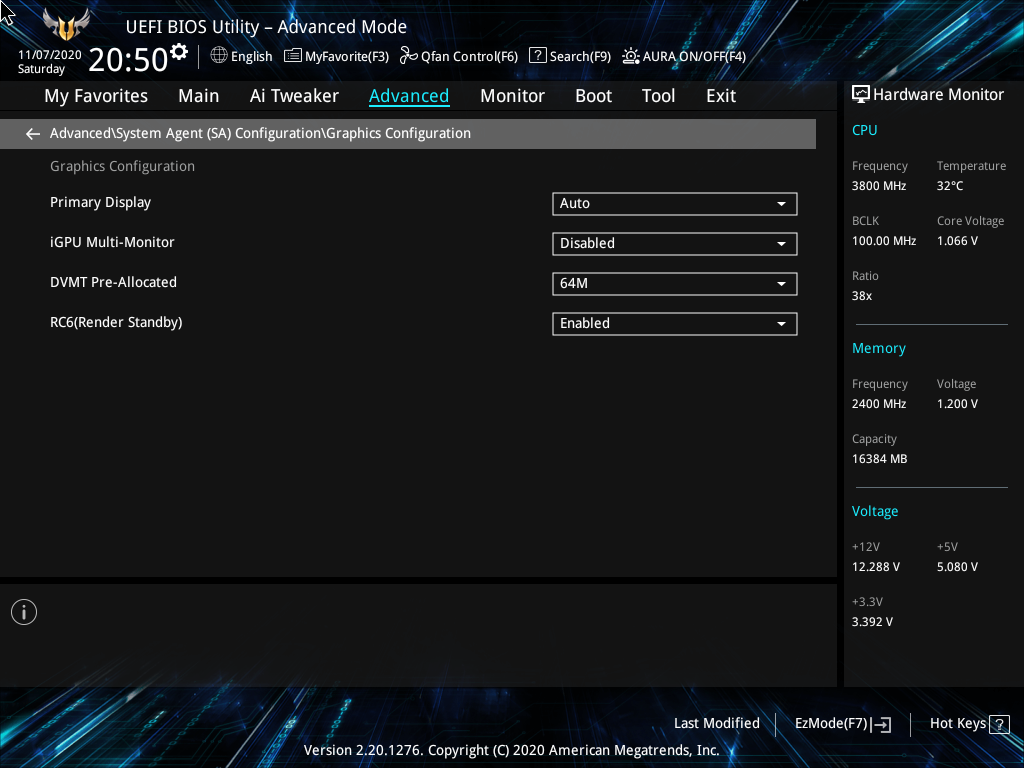Open the iGPU Multi-Monitor dropdown
The width and height of the screenshot is (1024, 768).
(675, 244)
